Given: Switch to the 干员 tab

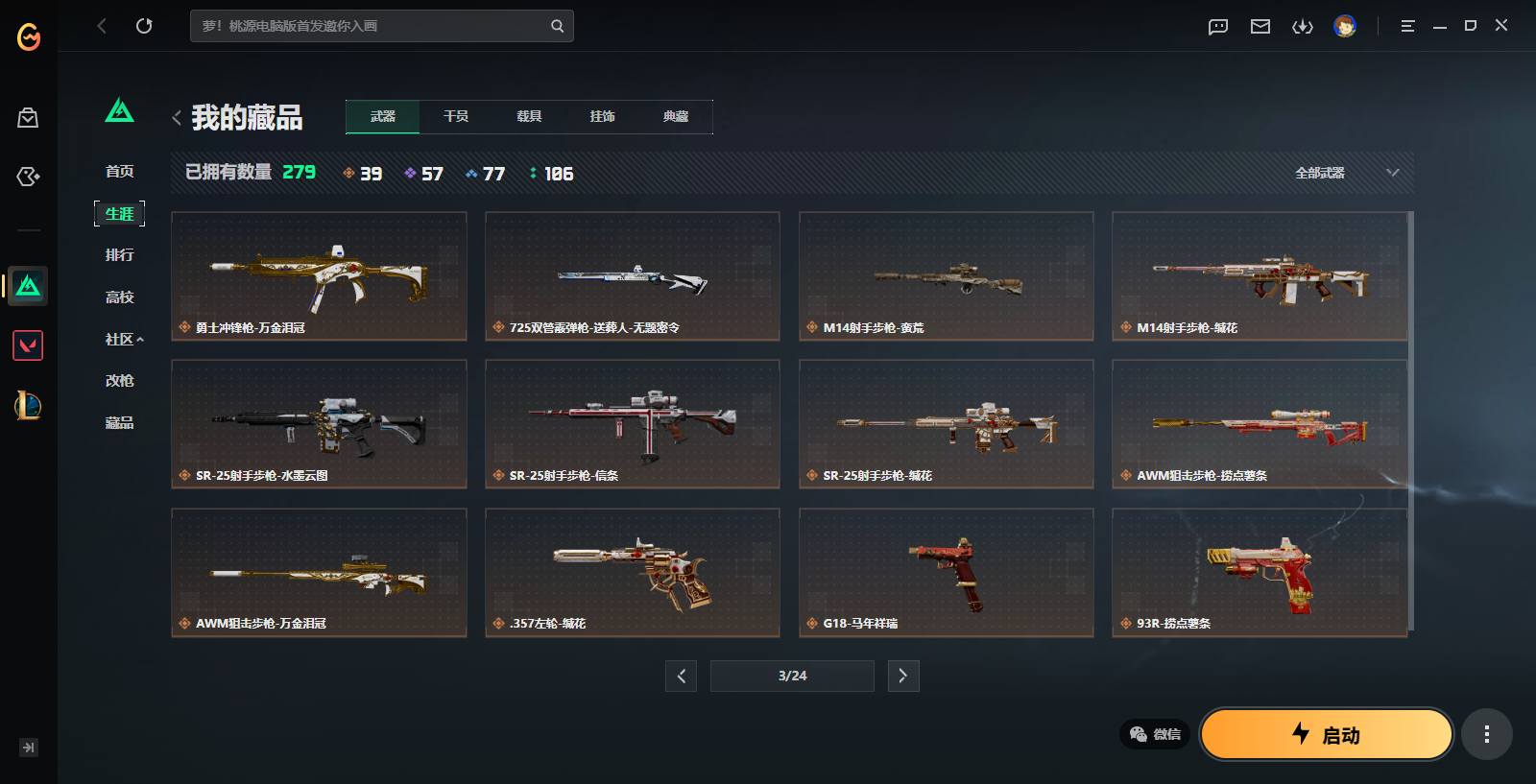Looking at the screenshot, I should pyautogui.click(x=456, y=116).
